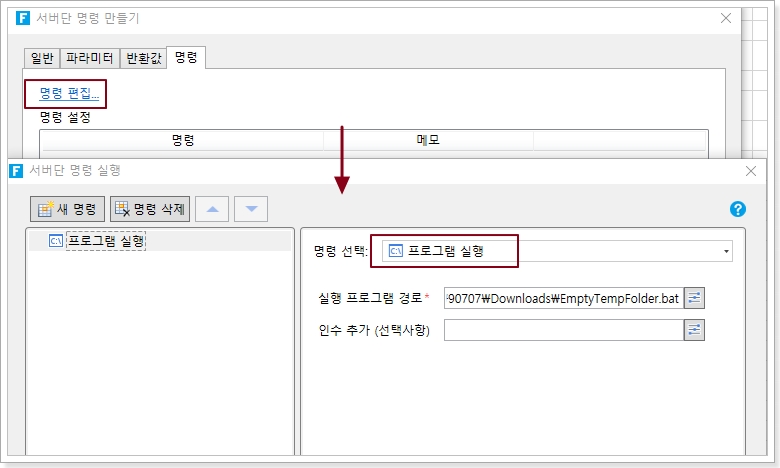Switch to the 일반 tab
Image resolution: width=780 pixels, height=468 pixels.
coord(43,58)
